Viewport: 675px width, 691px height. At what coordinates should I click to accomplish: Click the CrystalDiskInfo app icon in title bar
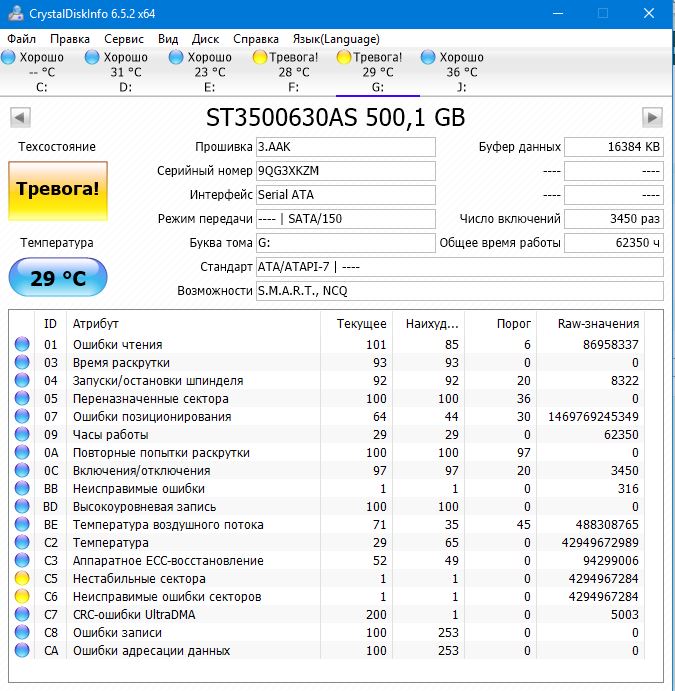click(14, 13)
